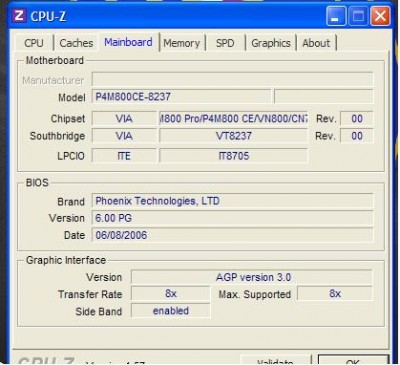The height and width of the screenshot is (365, 400).
Task: Open the CPU tab
Action: (x=34, y=43)
